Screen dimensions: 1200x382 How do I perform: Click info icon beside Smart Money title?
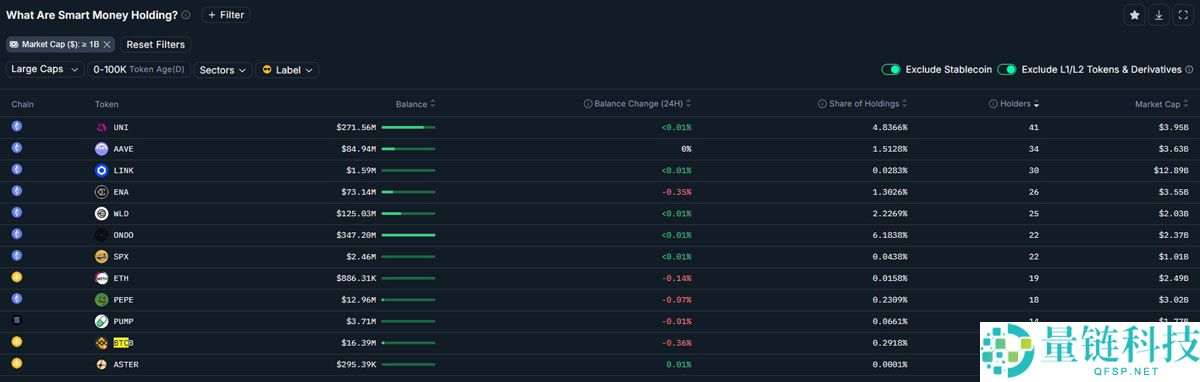click(x=186, y=15)
